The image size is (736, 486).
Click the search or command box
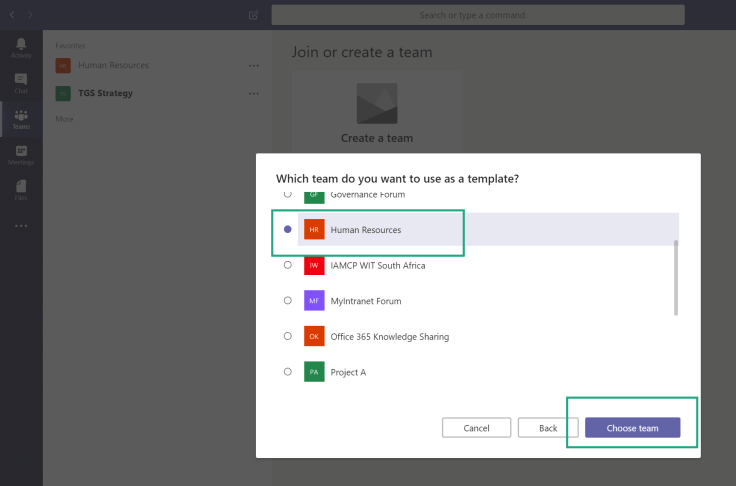click(478, 15)
